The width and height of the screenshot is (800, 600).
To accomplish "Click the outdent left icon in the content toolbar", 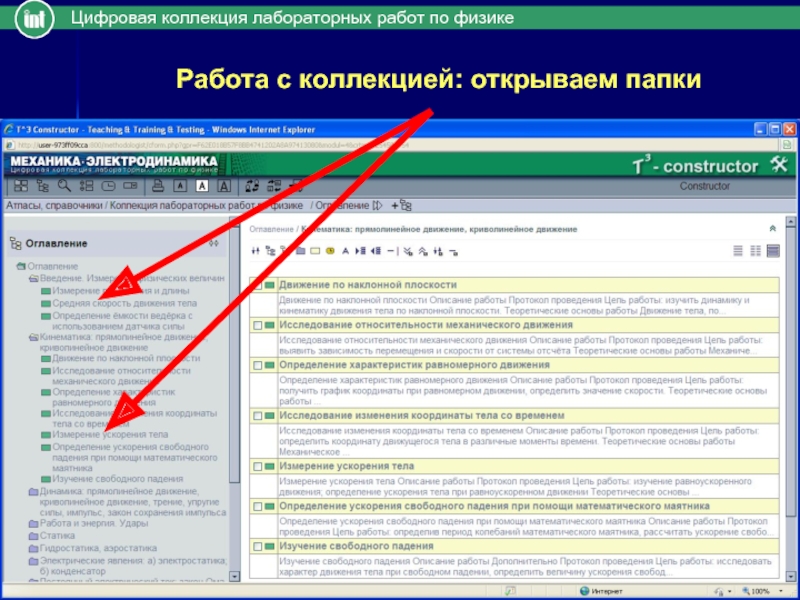I will [x=376, y=251].
